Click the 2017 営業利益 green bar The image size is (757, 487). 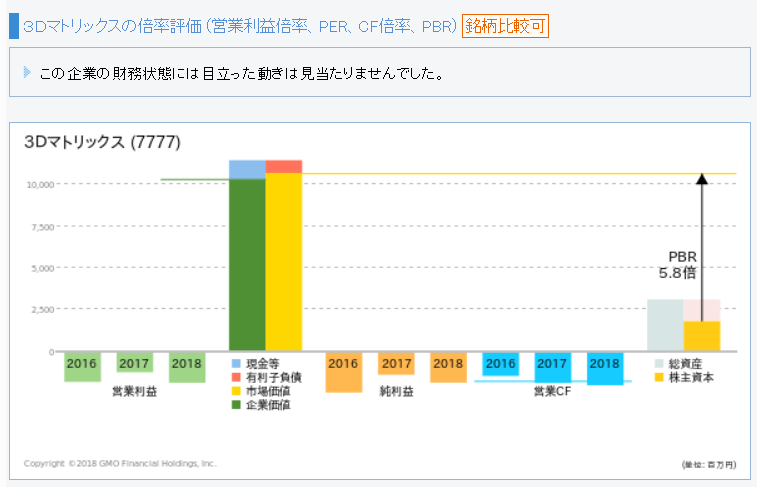[135, 362]
